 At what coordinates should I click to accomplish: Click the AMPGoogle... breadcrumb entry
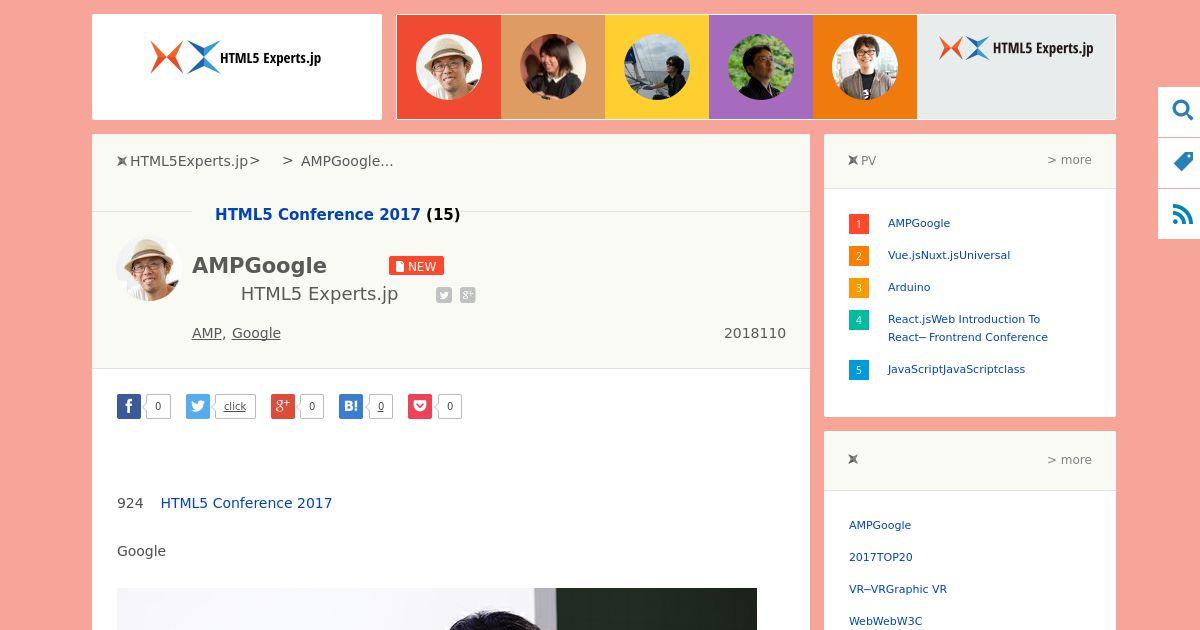pos(347,161)
